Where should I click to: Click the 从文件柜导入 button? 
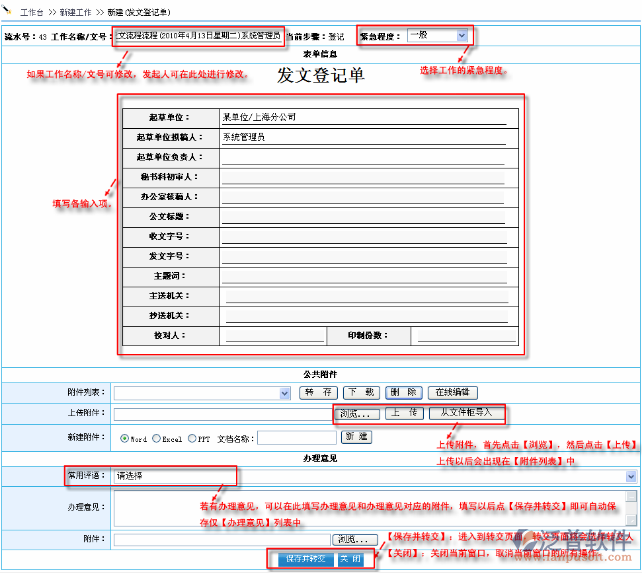pos(466,412)
